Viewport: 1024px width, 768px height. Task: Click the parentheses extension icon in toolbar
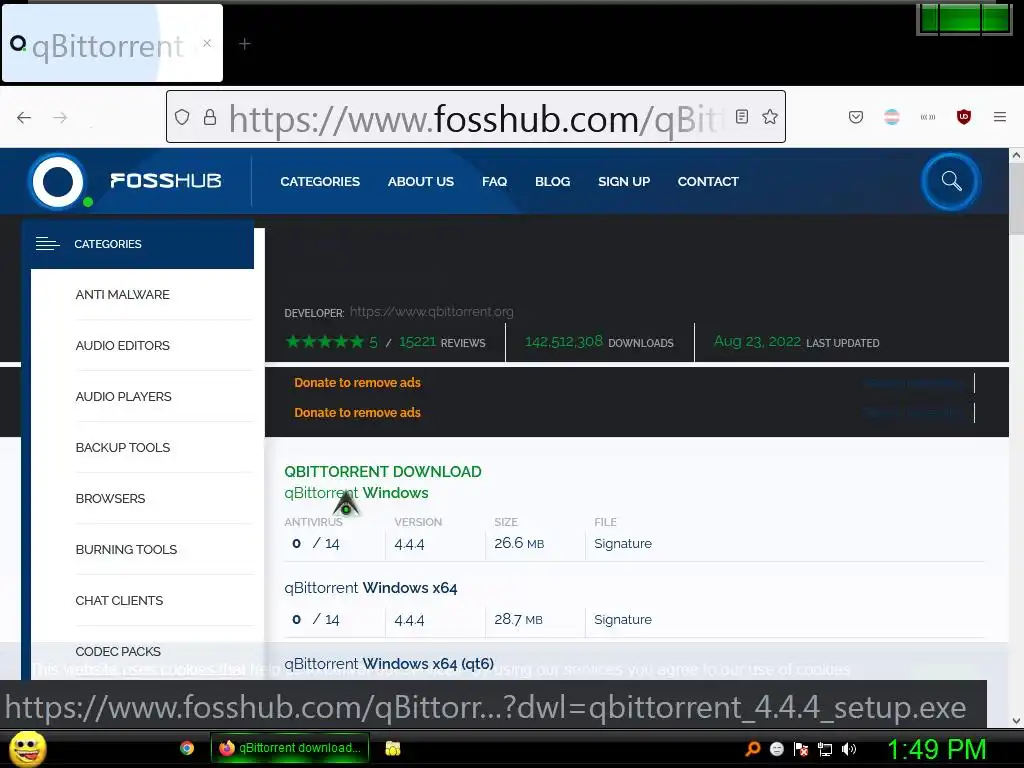[928, 117]
